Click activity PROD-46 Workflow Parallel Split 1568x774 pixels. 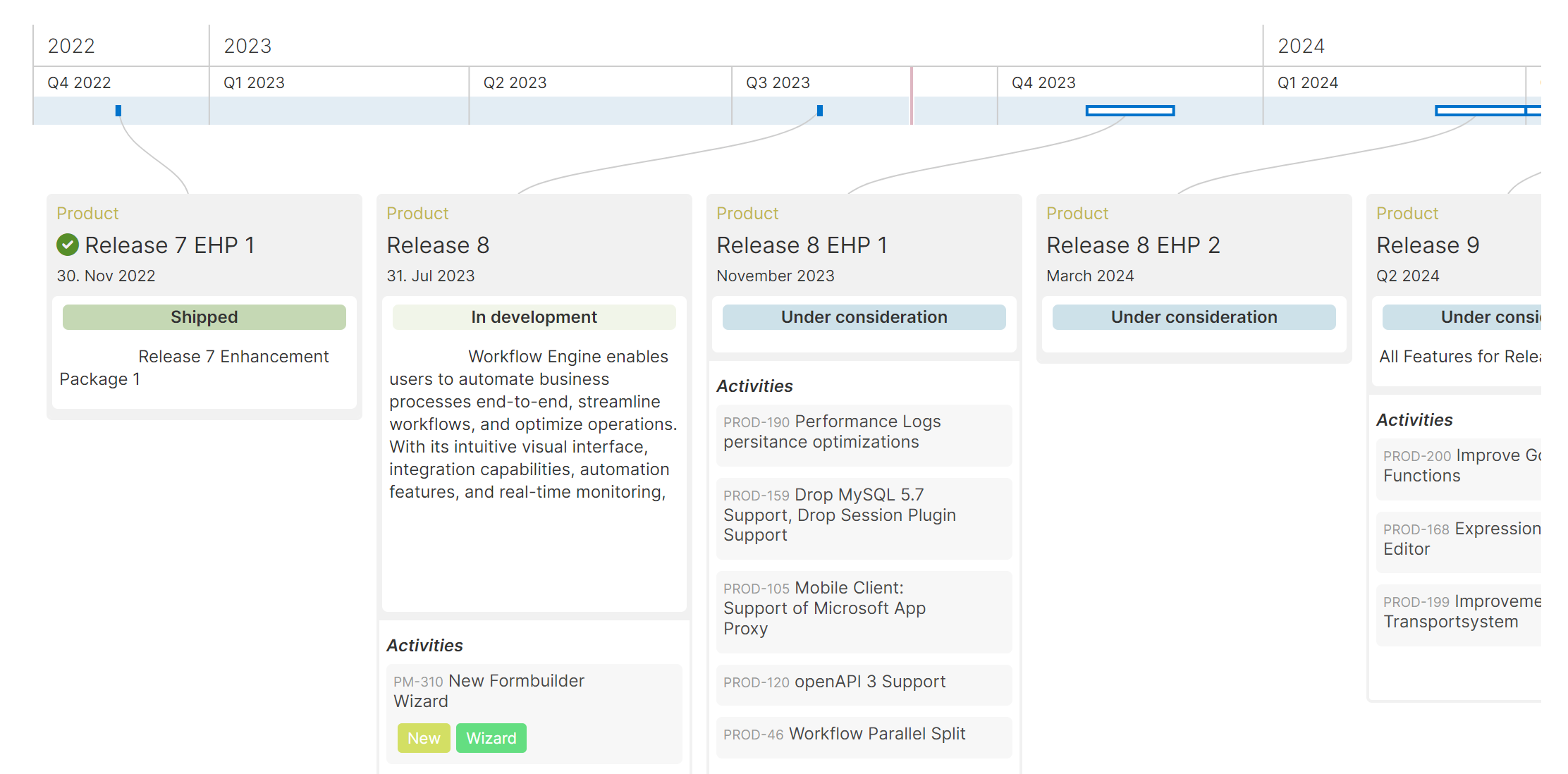click(864, 735)
